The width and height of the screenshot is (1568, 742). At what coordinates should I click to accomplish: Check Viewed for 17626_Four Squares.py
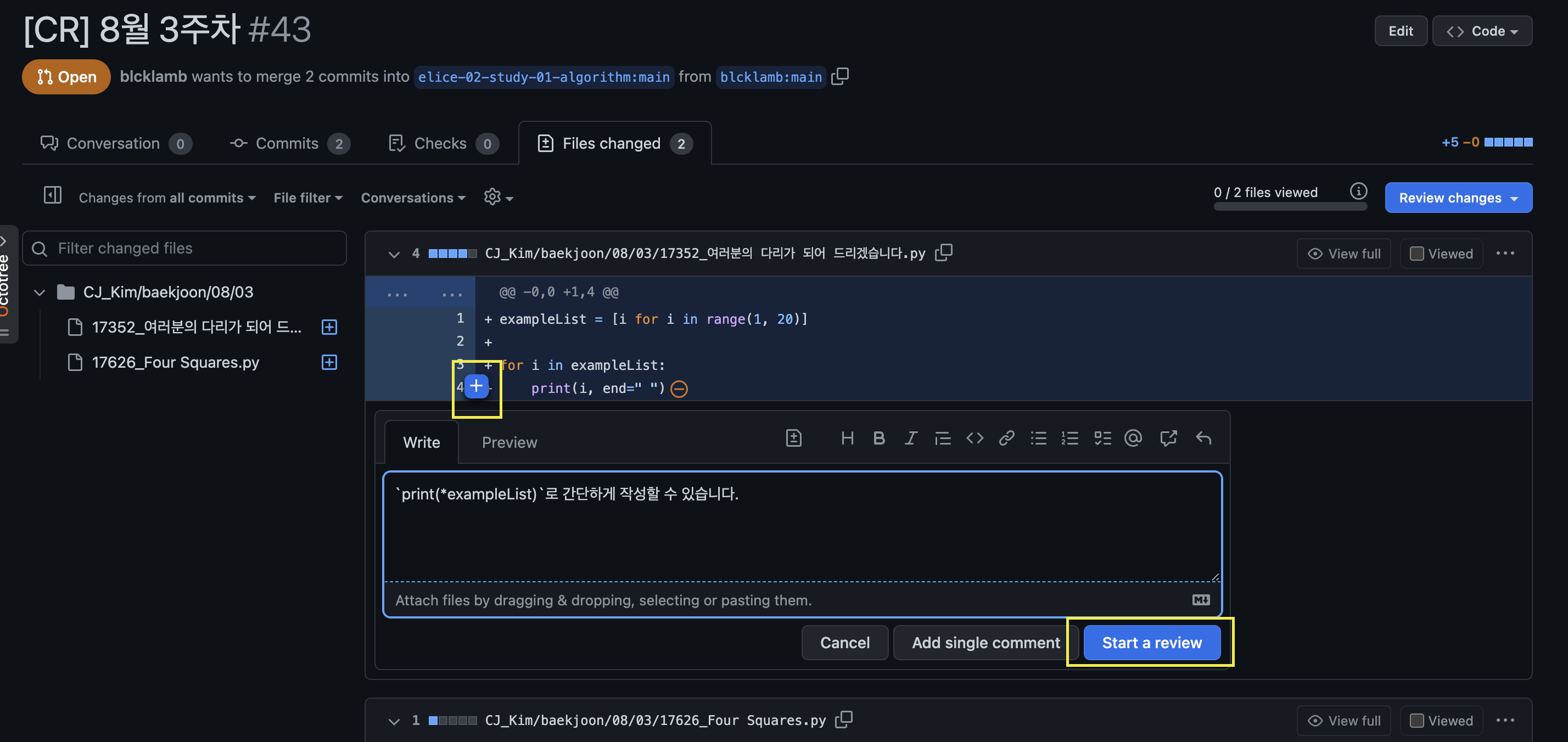(1416, 721)
